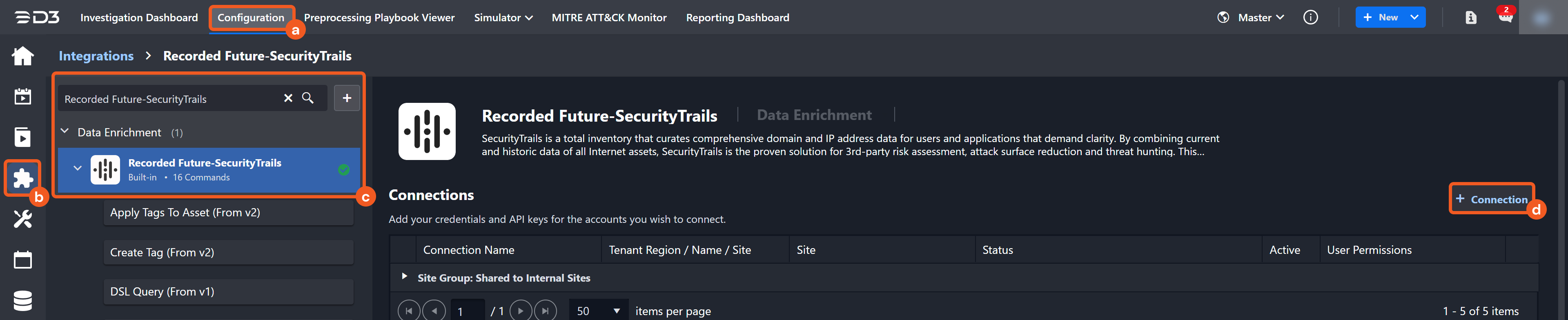Collapse the Data Enrichment category

(65, 132)
